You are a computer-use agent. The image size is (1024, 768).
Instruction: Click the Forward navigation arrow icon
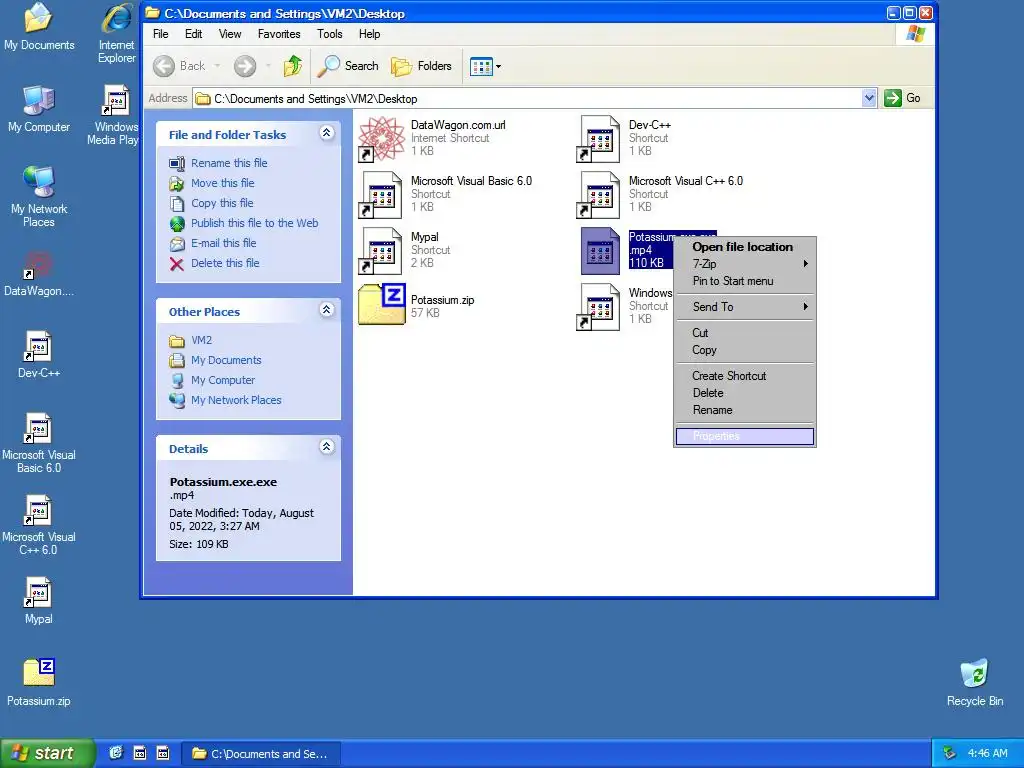point(245,66)
